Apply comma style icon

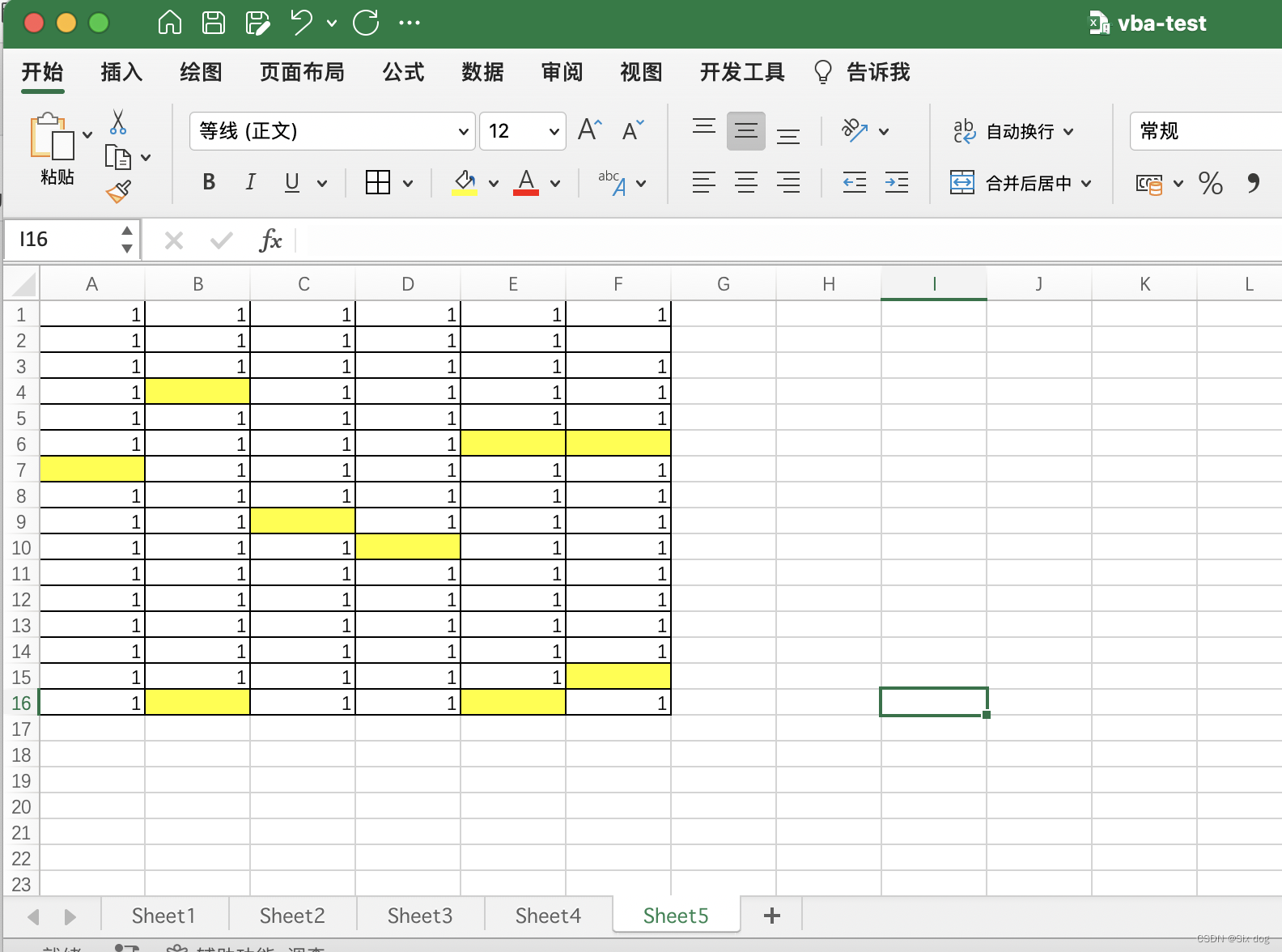point(1253,184)
